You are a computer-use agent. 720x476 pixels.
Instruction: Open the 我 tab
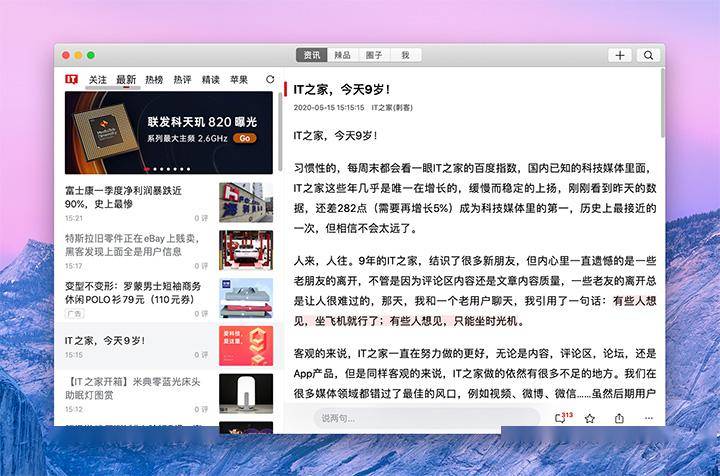coord(405,55)
